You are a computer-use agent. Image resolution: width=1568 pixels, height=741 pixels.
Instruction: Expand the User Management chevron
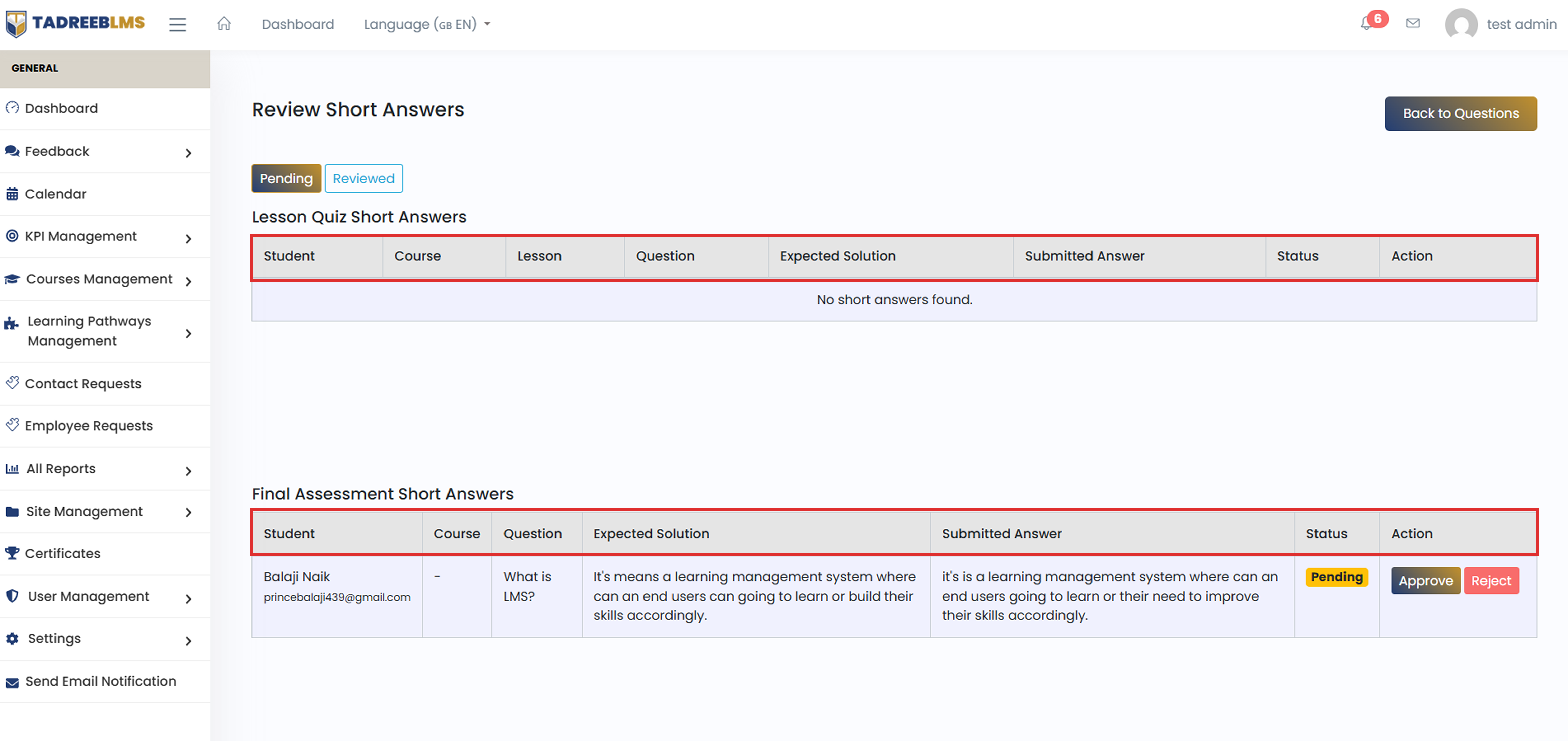(189, 599)
